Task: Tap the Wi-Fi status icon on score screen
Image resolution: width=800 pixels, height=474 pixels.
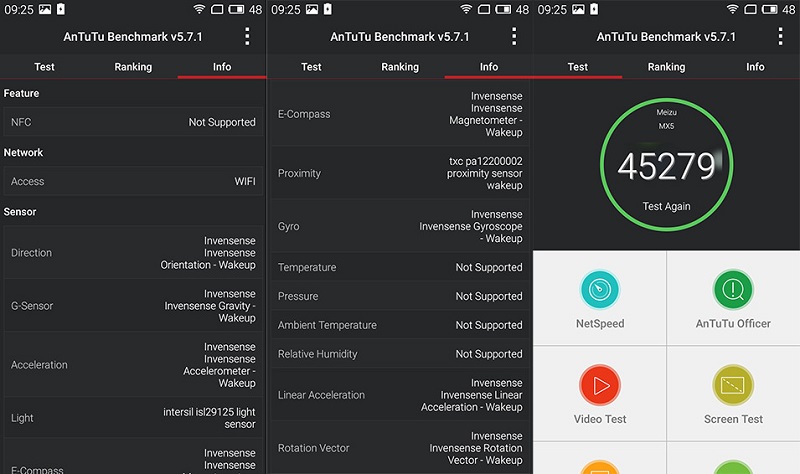Action: (733, 9)
